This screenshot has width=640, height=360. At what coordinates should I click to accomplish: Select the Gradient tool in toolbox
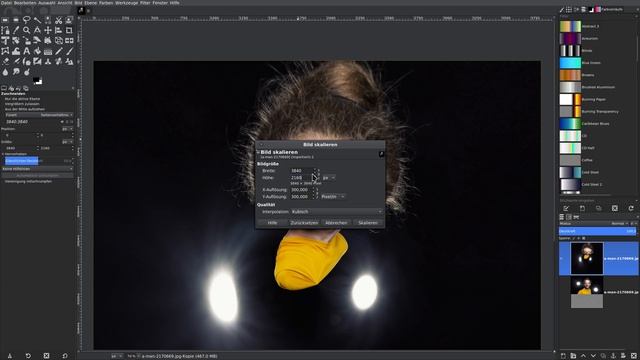pos(48,51)
